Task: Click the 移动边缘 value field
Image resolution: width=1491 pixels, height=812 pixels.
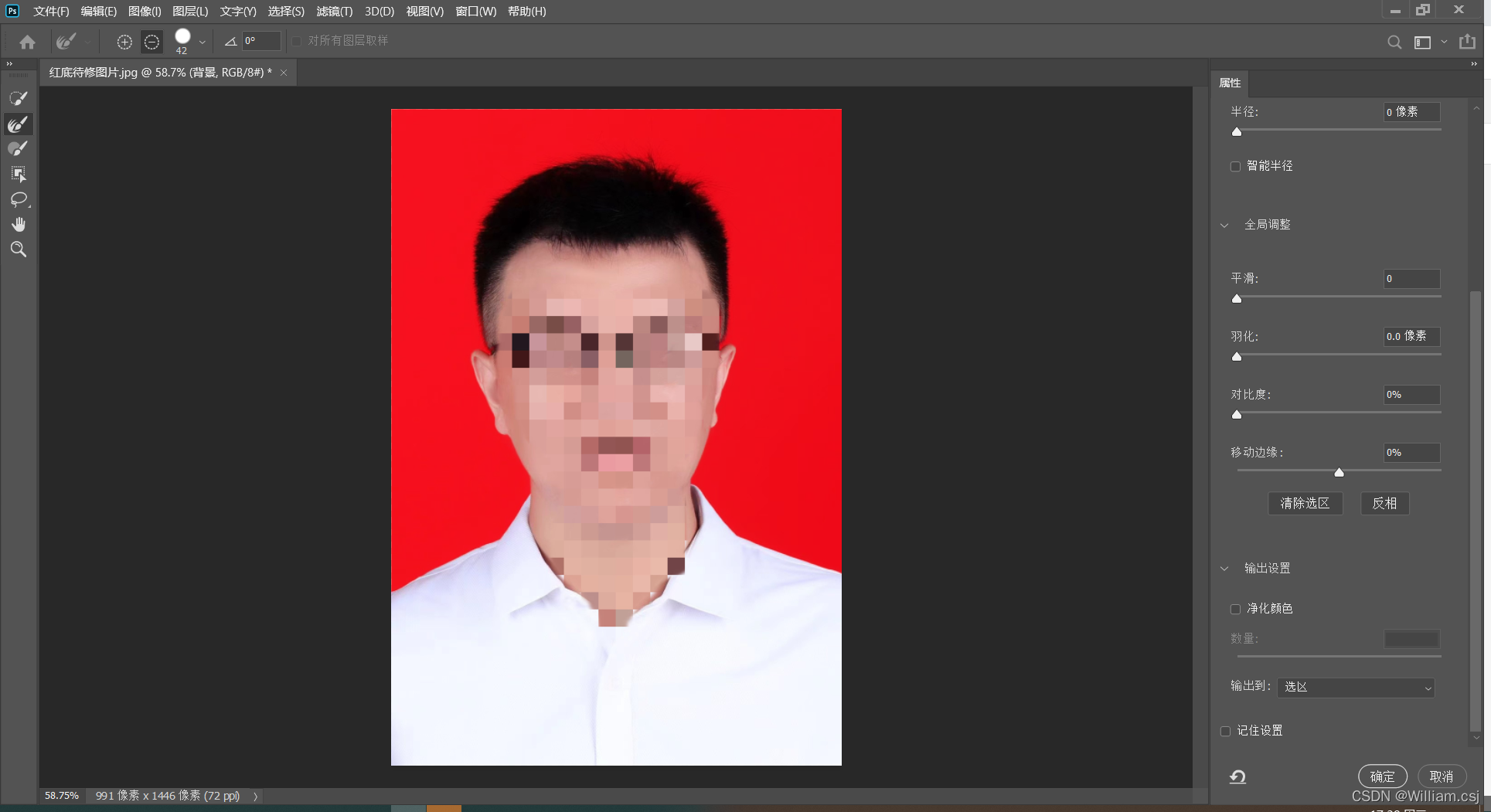Action: coord(1411,453)
